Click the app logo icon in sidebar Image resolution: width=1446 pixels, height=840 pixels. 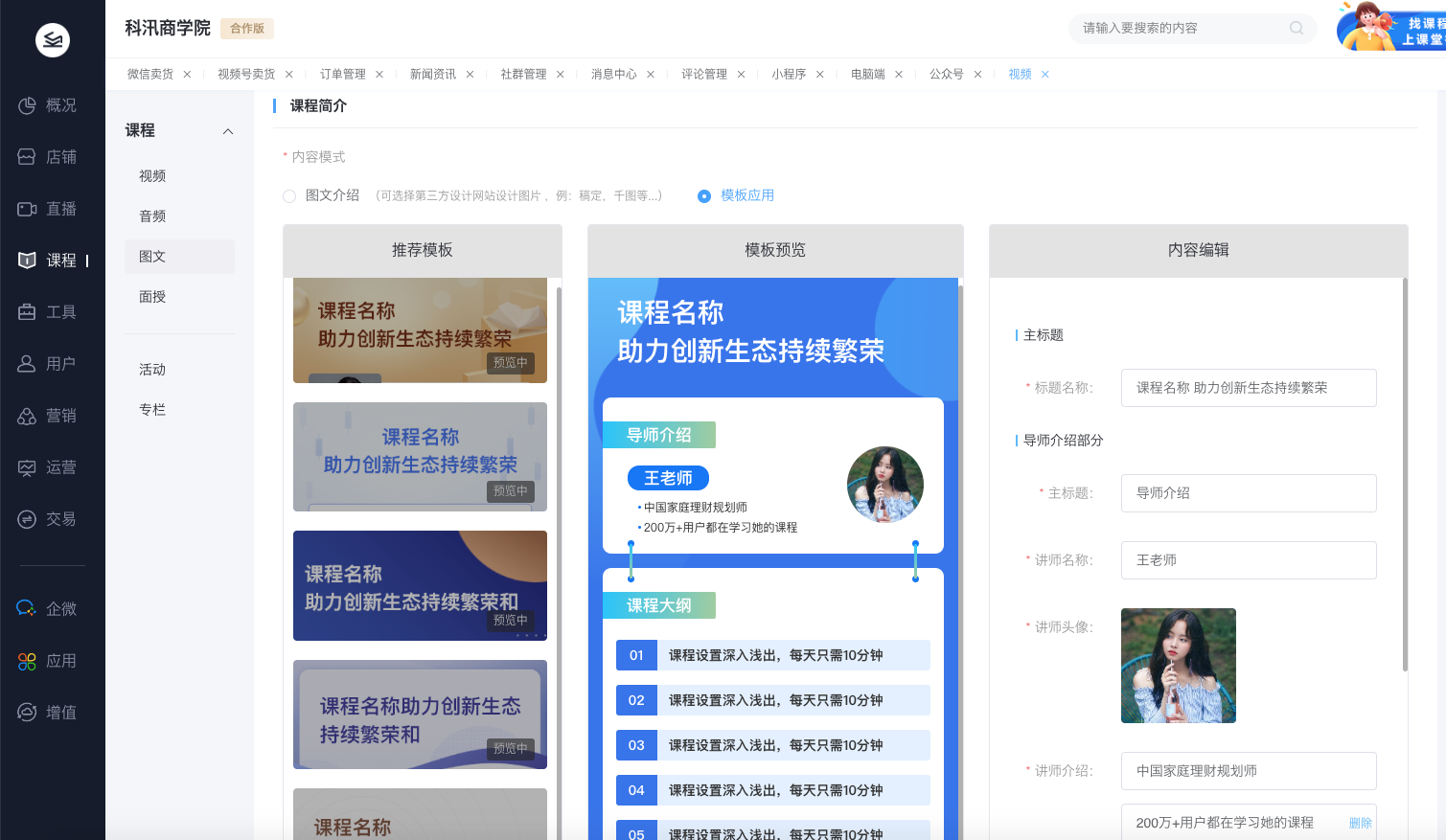(x=53, y=40)
